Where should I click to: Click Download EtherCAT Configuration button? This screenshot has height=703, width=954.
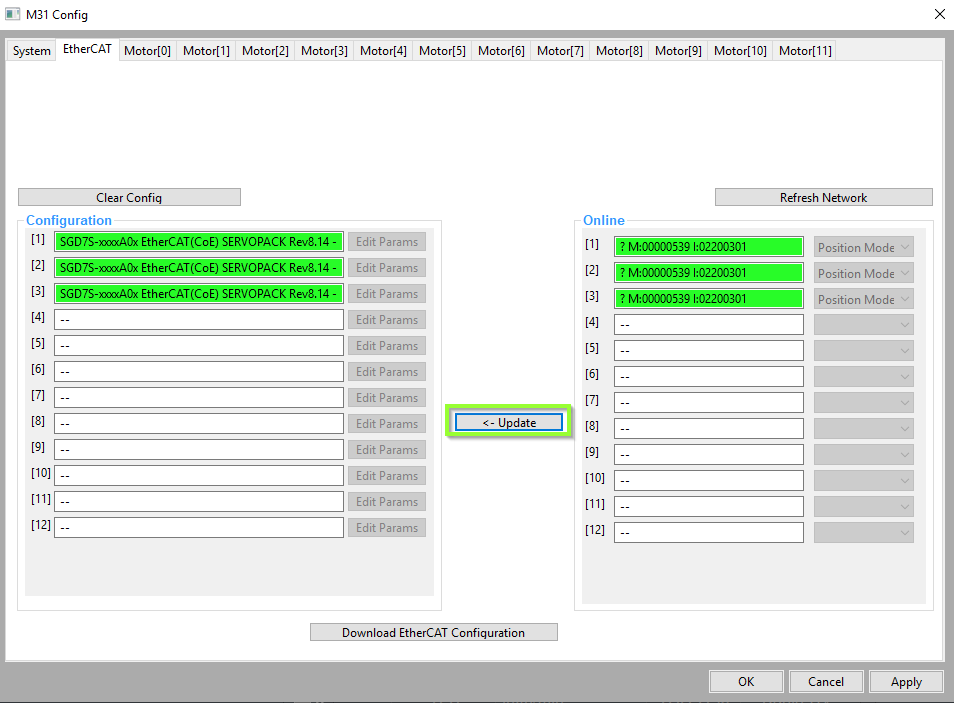click(x=433, y=632)
